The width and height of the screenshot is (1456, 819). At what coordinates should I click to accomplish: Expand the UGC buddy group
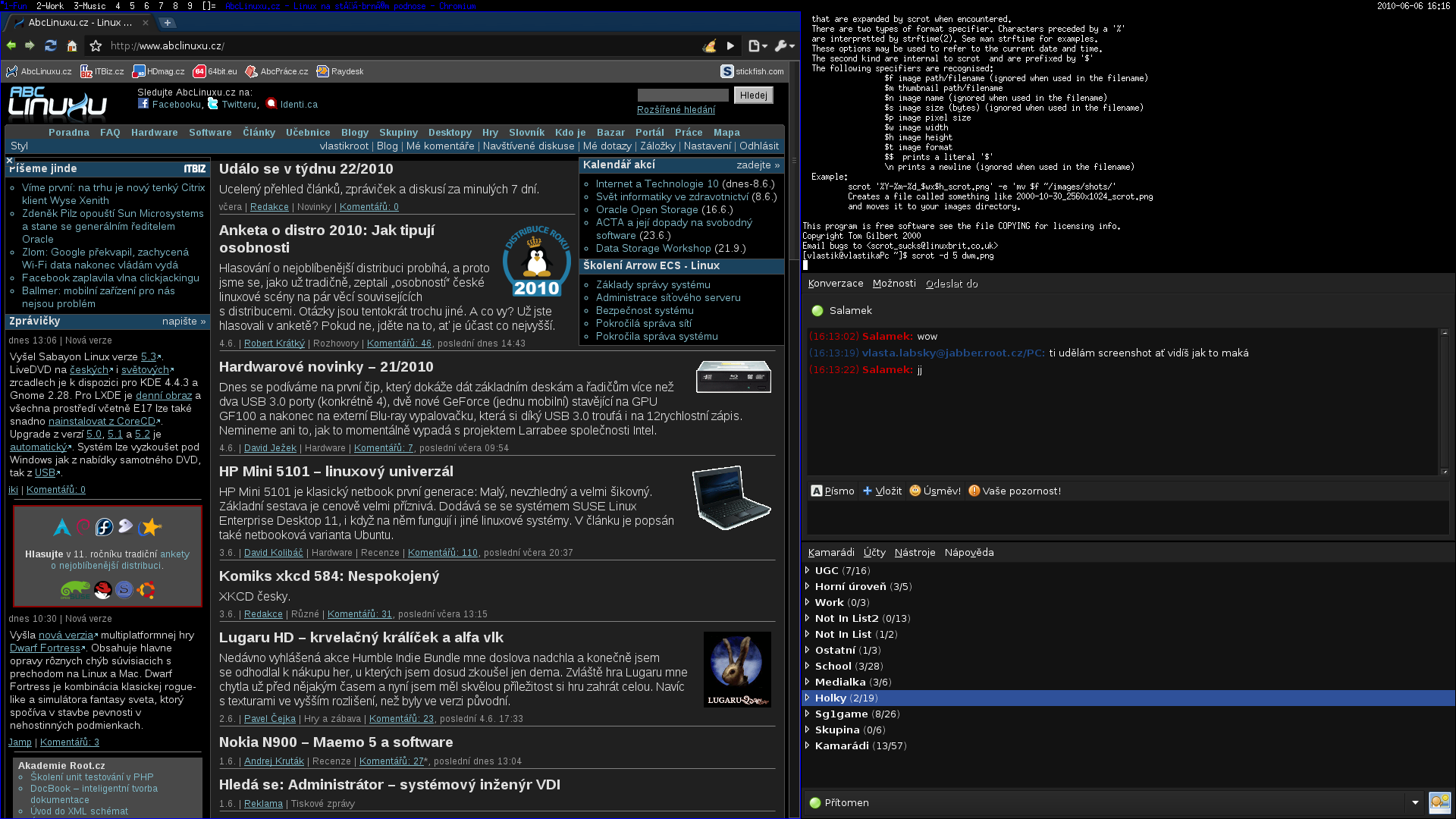click(x=807, y=570)
